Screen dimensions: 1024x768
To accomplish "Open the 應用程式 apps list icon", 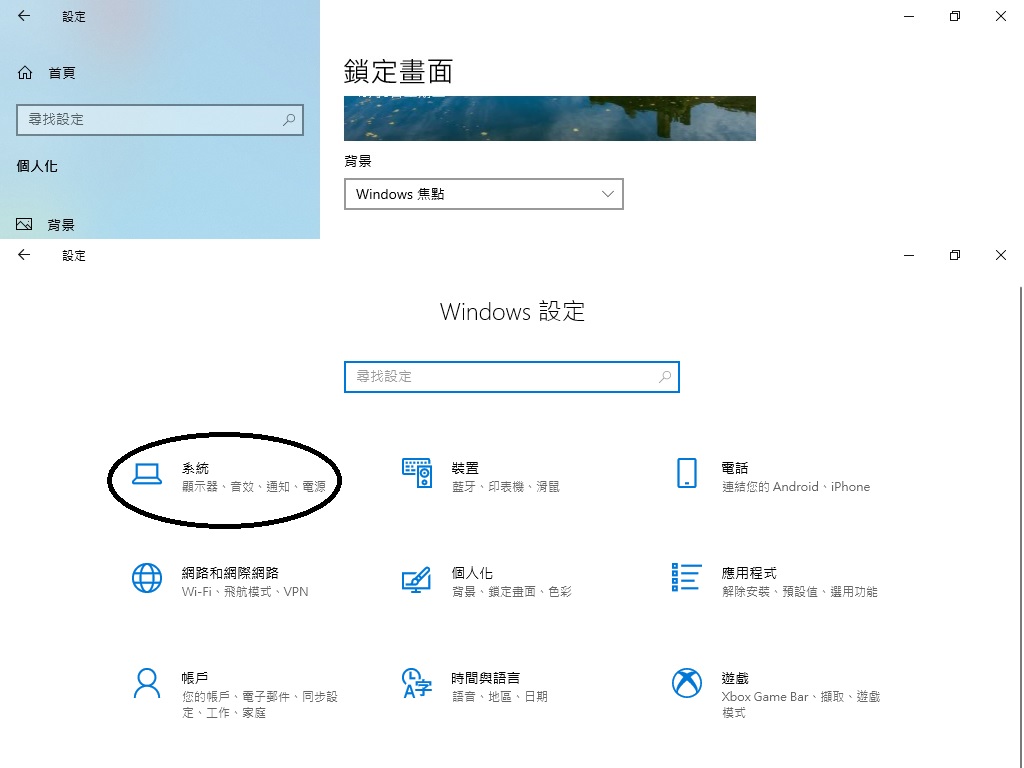I will pos(686,577).
